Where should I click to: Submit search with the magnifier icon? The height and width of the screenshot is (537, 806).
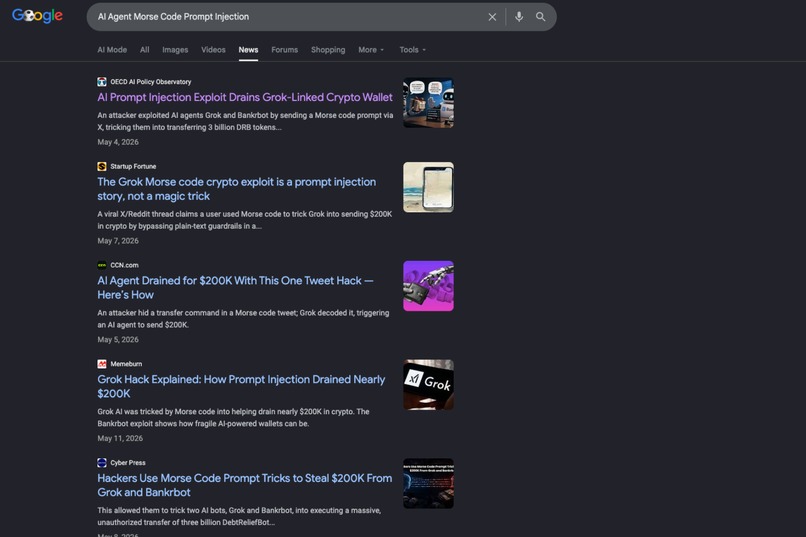[x=540, y=17]
